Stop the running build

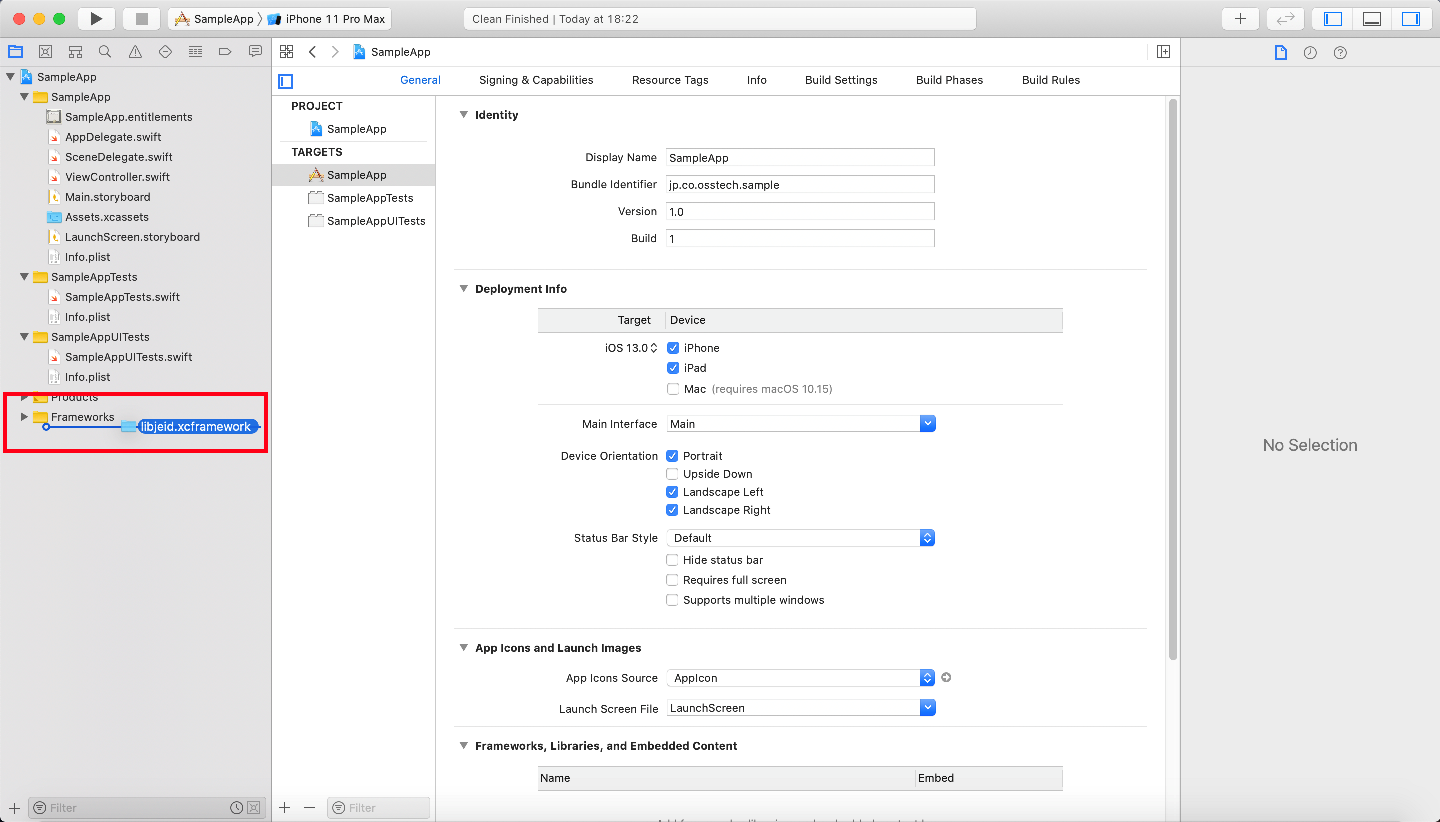(141, 19)
